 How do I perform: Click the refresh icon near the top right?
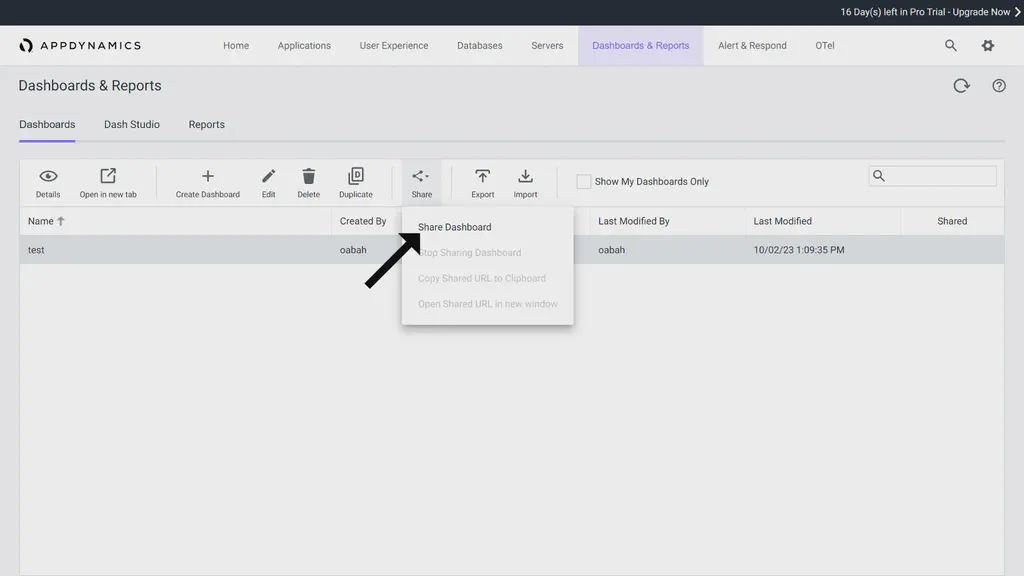(961, 85)
